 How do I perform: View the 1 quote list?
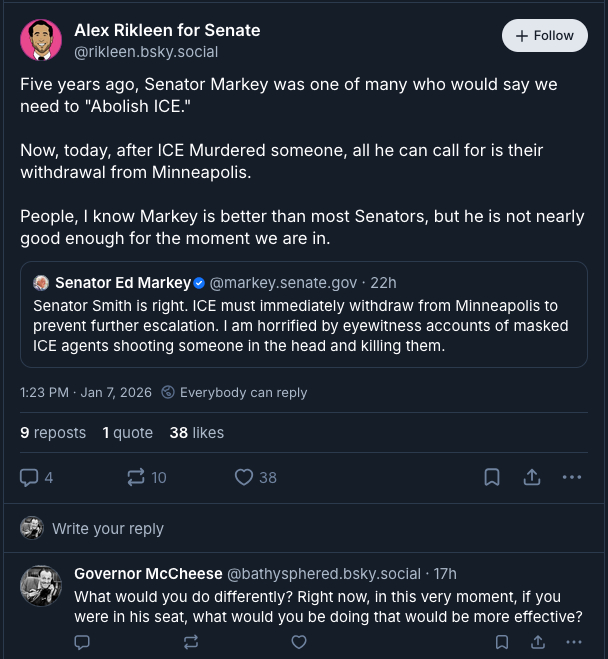[x=127, y=433]
